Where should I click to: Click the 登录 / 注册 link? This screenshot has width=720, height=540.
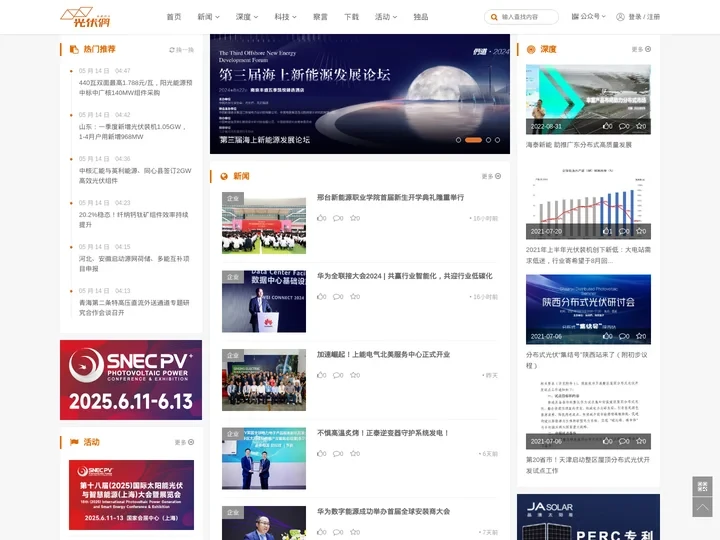click(644, 17)
